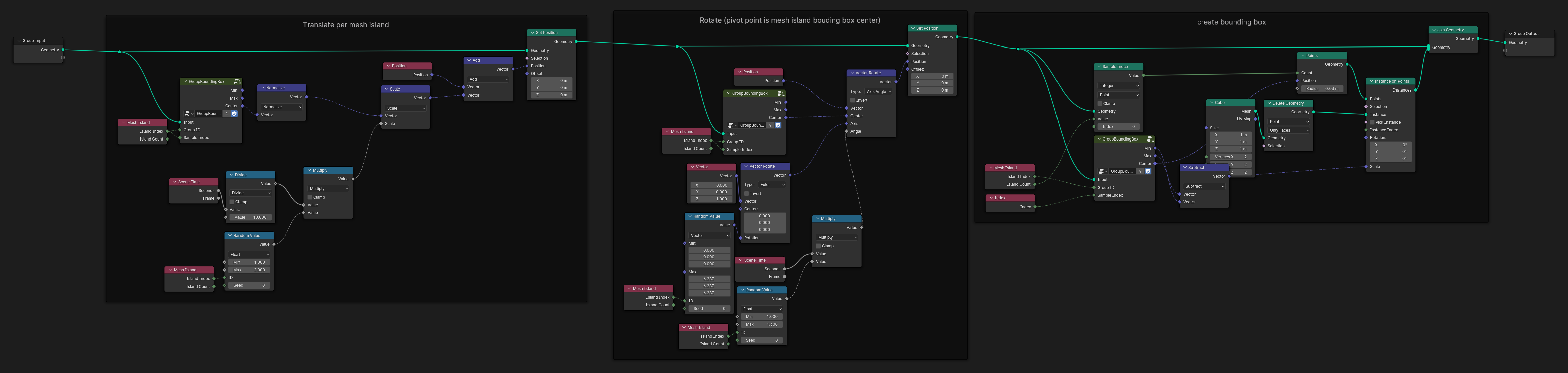Enable Clamp checkbox in the Divide node

[232, 202]
